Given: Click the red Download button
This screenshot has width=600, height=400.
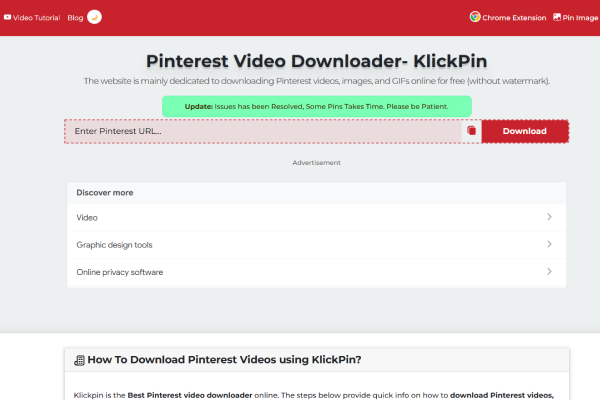Looking at the screenshot, I should (x=525, y=131).
